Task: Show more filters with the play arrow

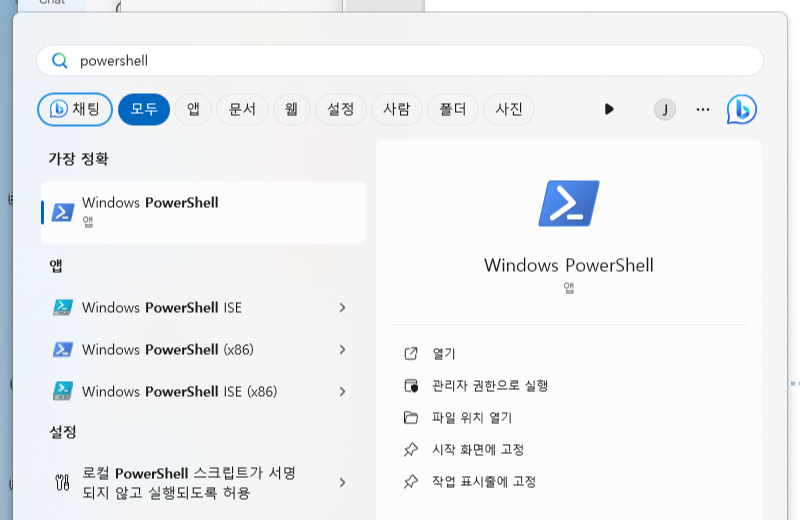Action: pyautogui.click(x=609, y=109)
